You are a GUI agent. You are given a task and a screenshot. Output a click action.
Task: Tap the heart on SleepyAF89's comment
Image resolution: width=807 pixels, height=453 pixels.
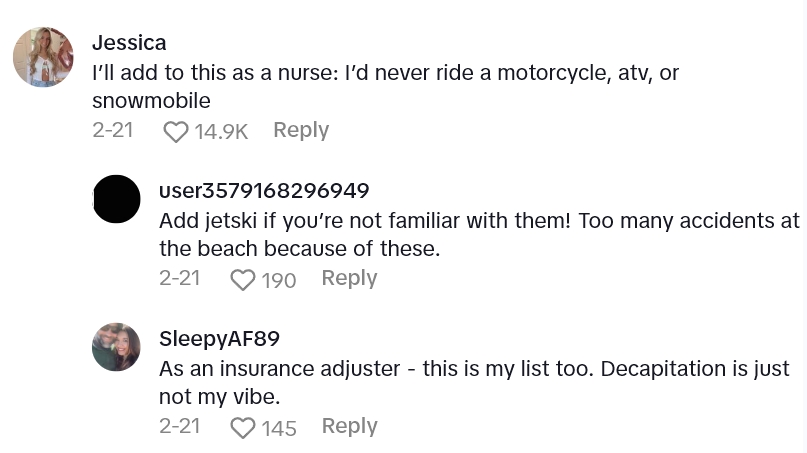[x=242, y=428]
